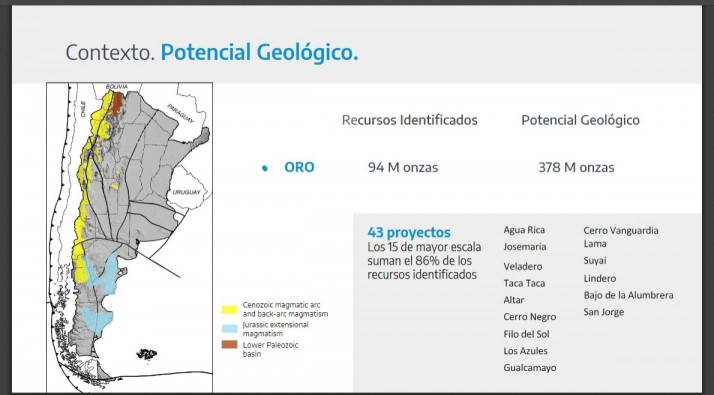
Task: Select 'Cerro Vanguardia' in project list
Action: 621,231
